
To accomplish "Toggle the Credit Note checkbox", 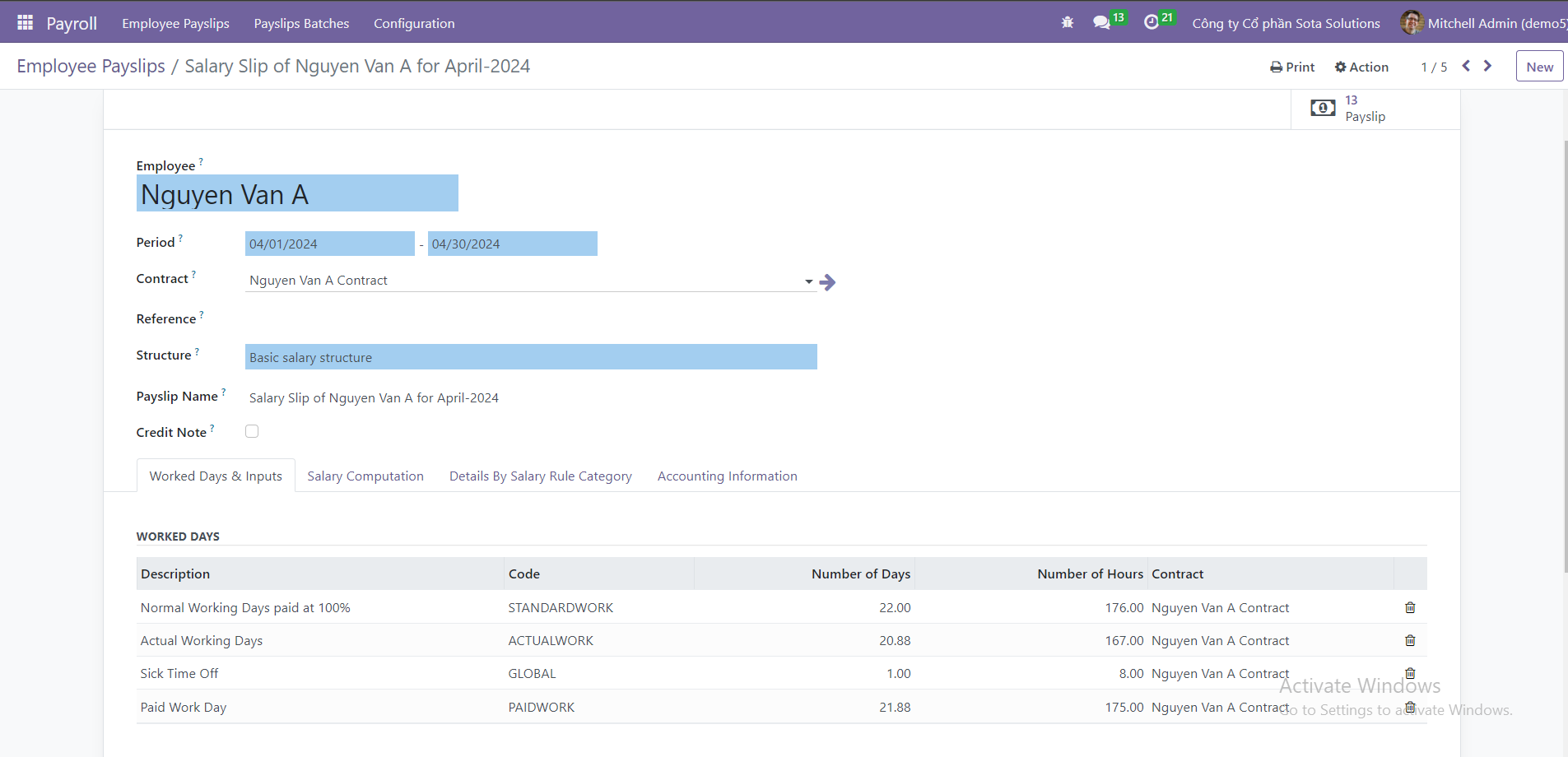I will click(x=252, y=431).
